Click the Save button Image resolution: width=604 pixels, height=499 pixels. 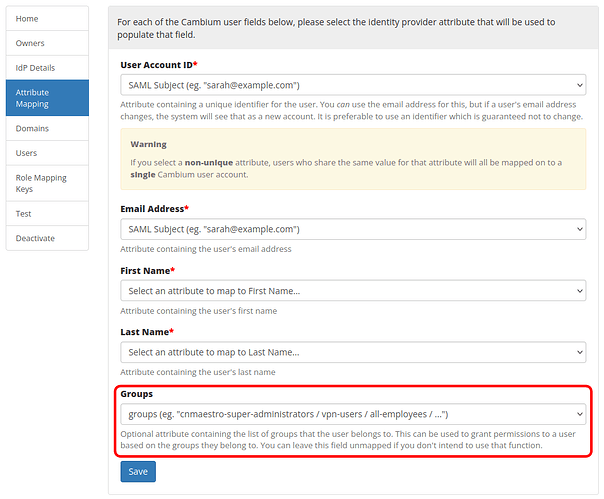138,471
